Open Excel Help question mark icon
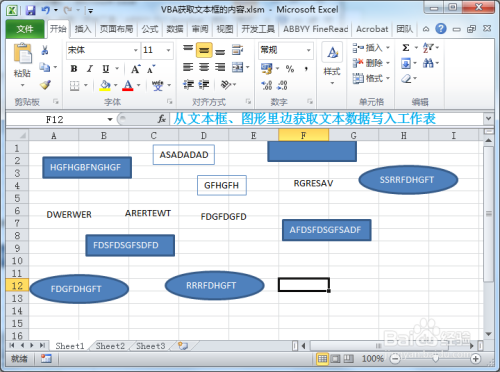The width and height of the screenshot is (500, 372). pyautogui.click(x=441, y=29)
